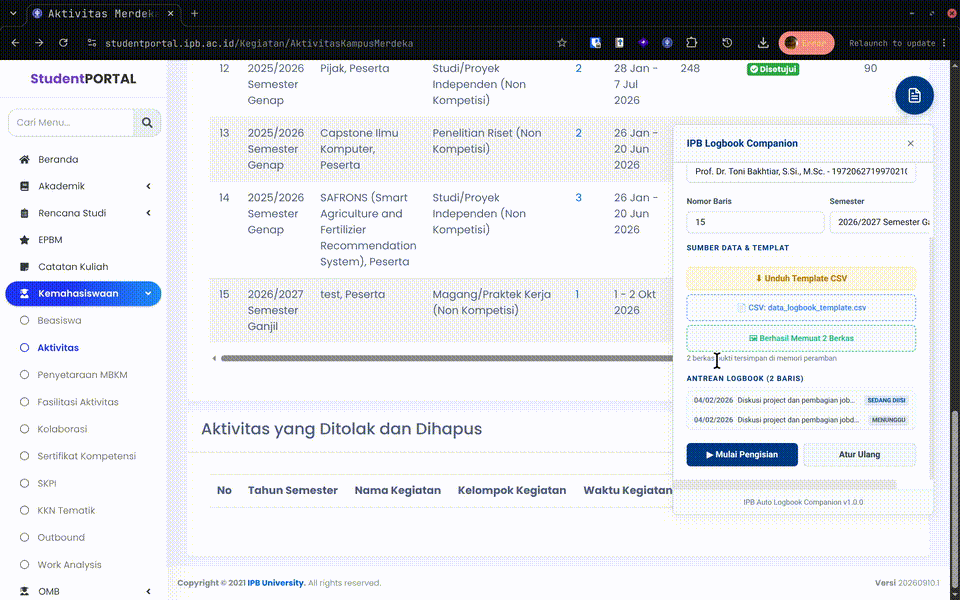Screen dimensions: 960x600
Task: Click the CSV data_logbook_template.csv upload box
Action: pos(801,308)
